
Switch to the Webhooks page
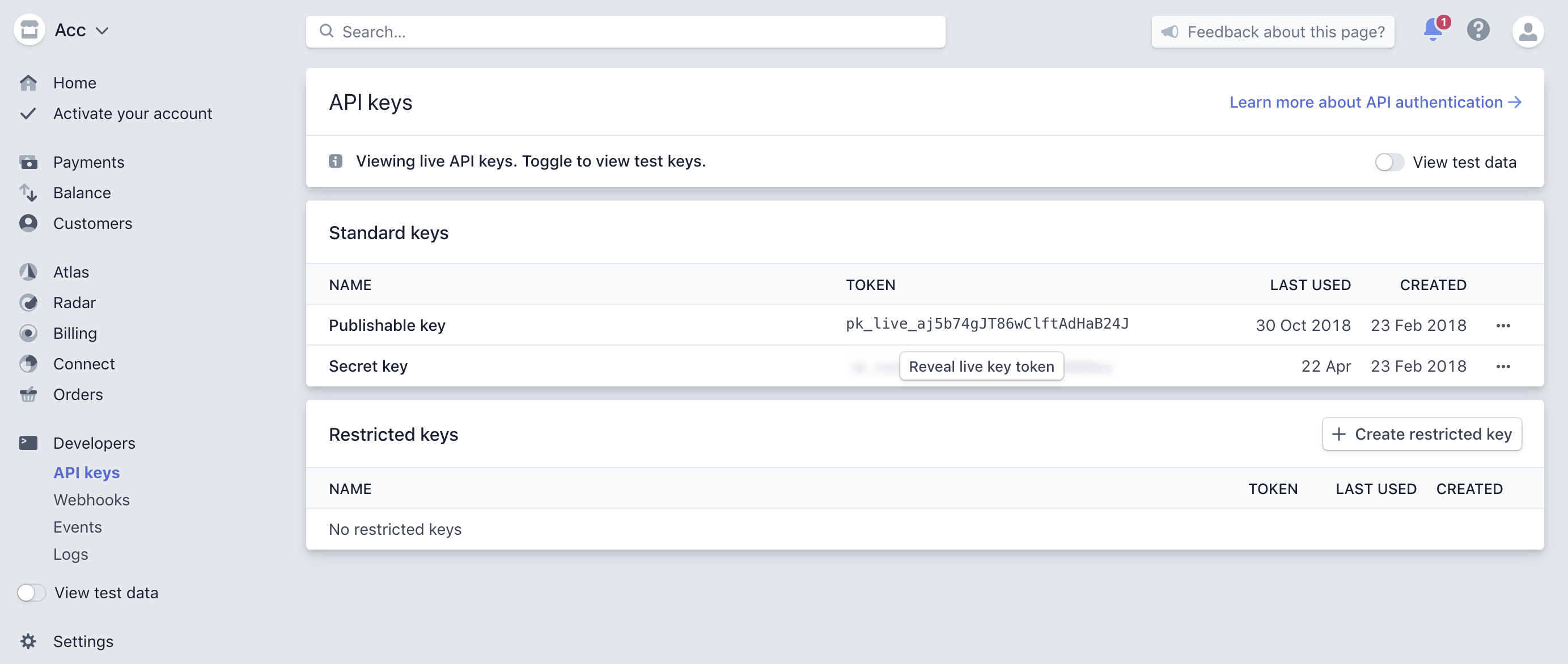91,499
